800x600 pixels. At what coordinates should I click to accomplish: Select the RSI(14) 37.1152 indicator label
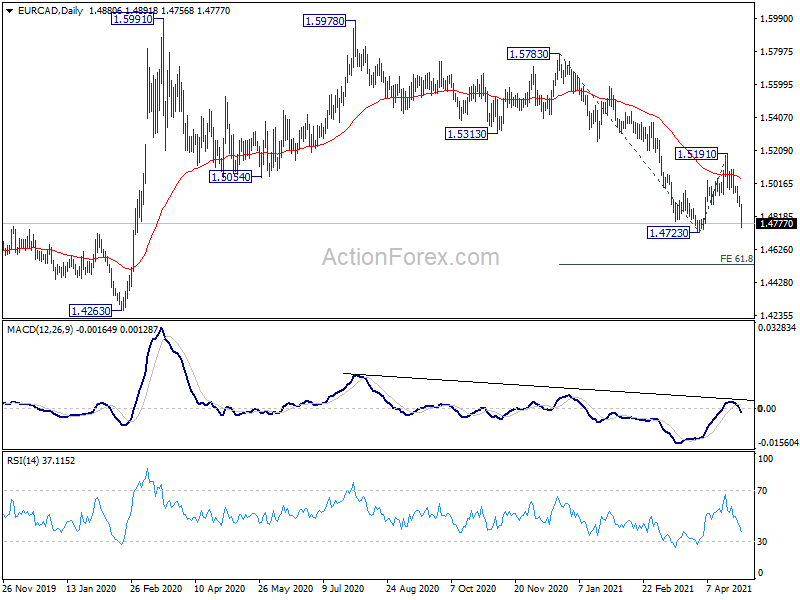click(41, 461)
